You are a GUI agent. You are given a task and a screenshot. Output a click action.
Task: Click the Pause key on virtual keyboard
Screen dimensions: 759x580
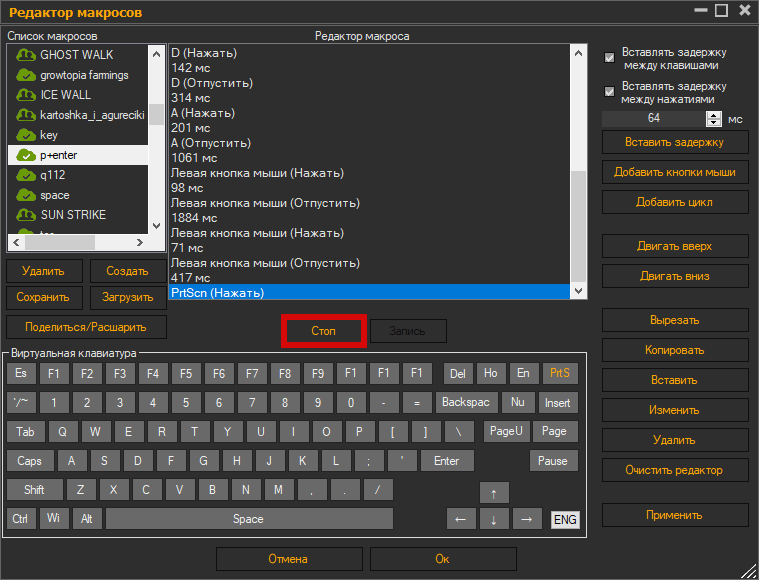553,461
